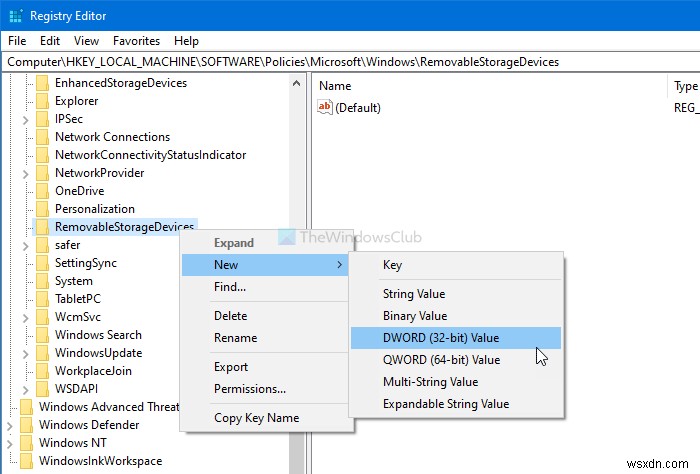Image resolution: width=700 pixels, height=474 pixels.
Task: Expand the IPSec key
Action: point(25,120)
